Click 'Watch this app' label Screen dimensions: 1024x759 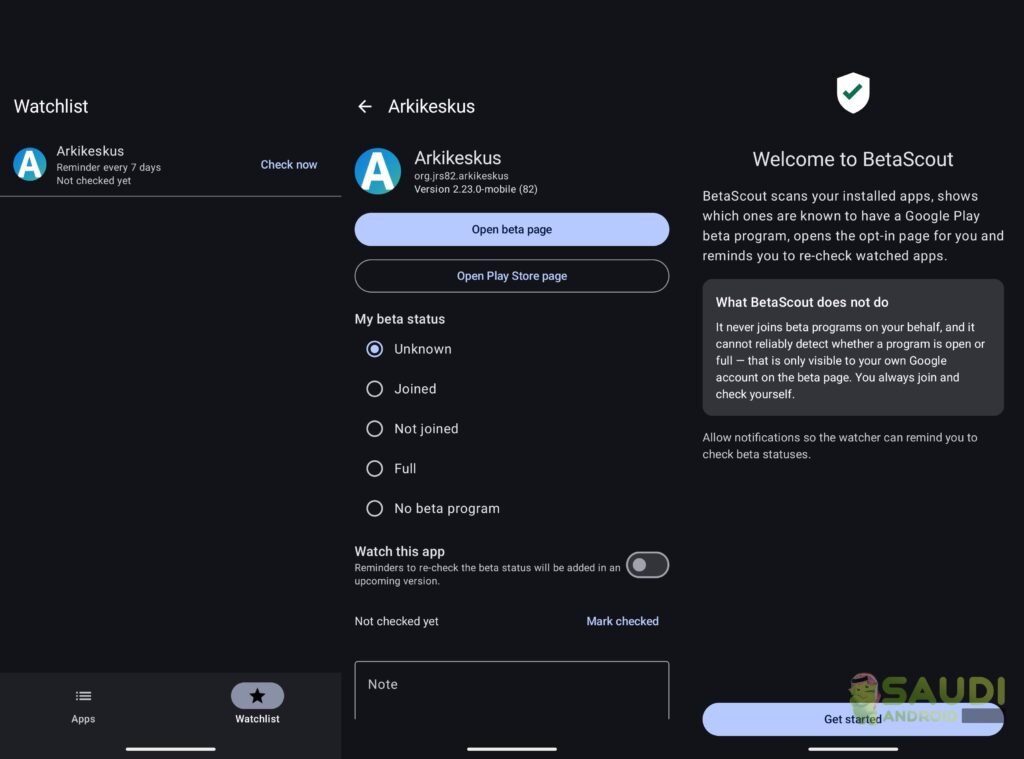point(400,551)
